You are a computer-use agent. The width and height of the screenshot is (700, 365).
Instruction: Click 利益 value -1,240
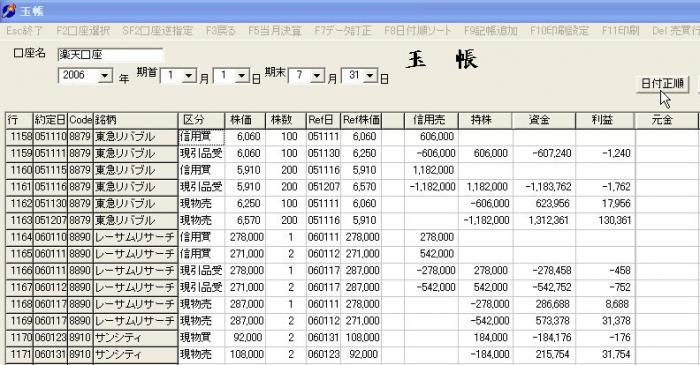tap(605, 153)
